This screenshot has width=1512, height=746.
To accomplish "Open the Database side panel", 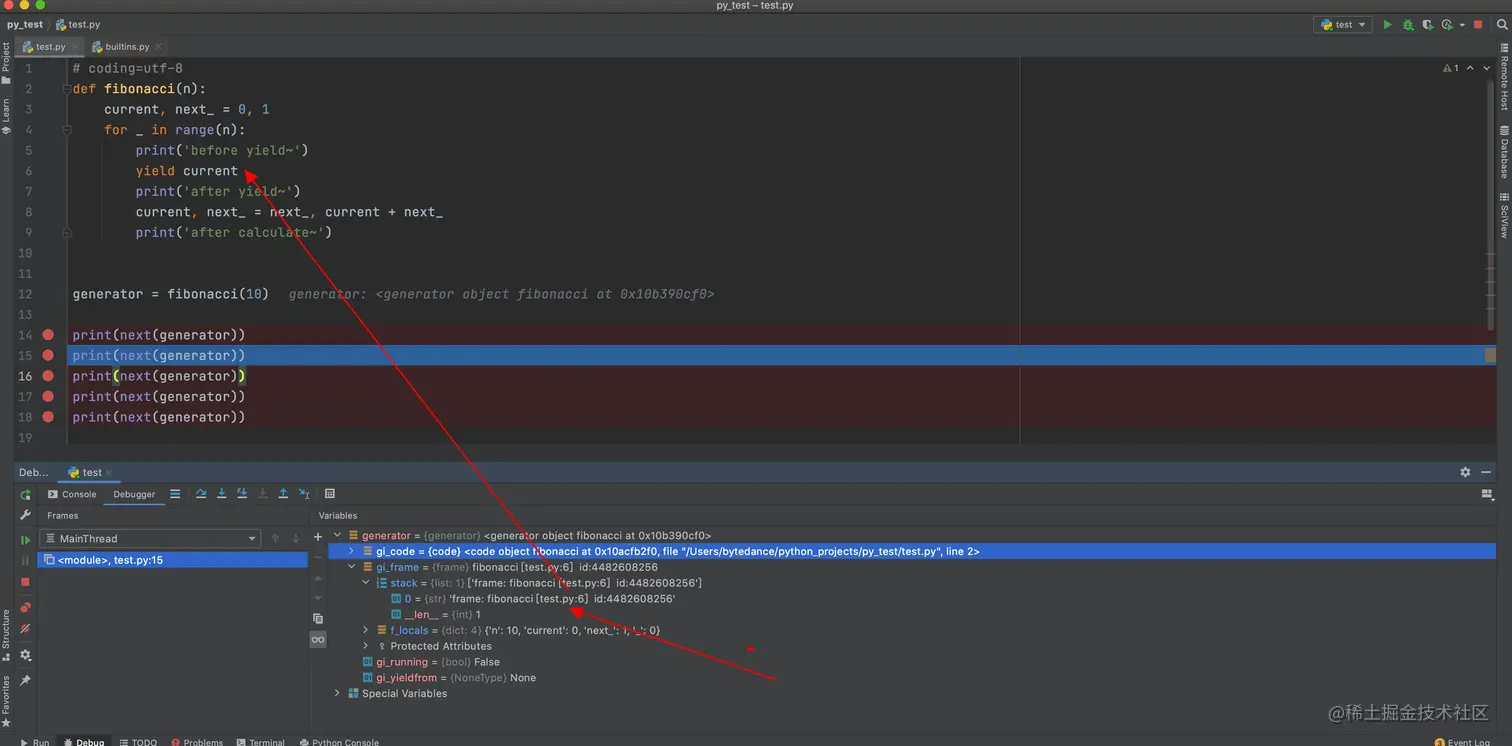I will [x=1504, y=152].
